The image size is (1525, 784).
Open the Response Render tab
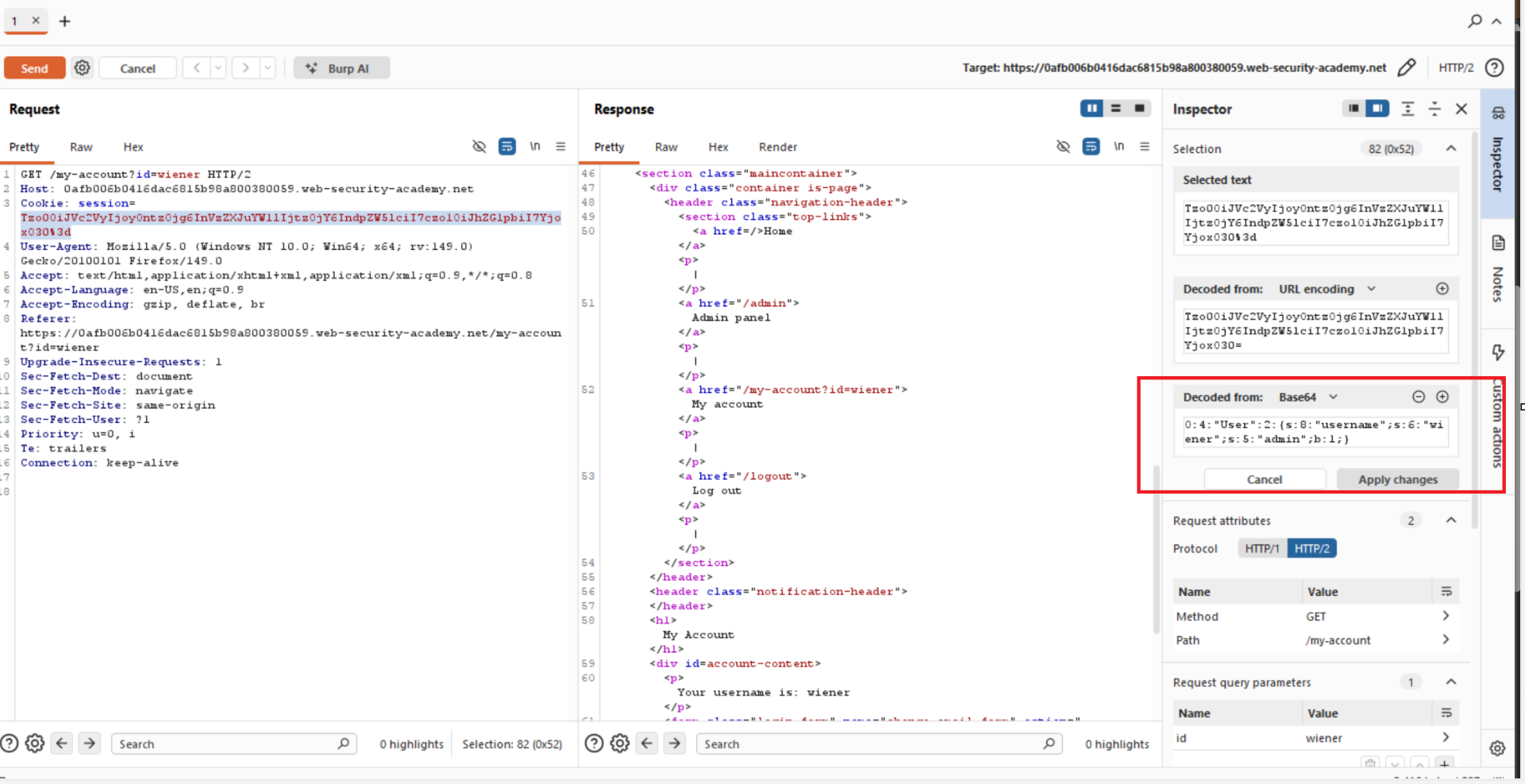[x=778, y=147]
